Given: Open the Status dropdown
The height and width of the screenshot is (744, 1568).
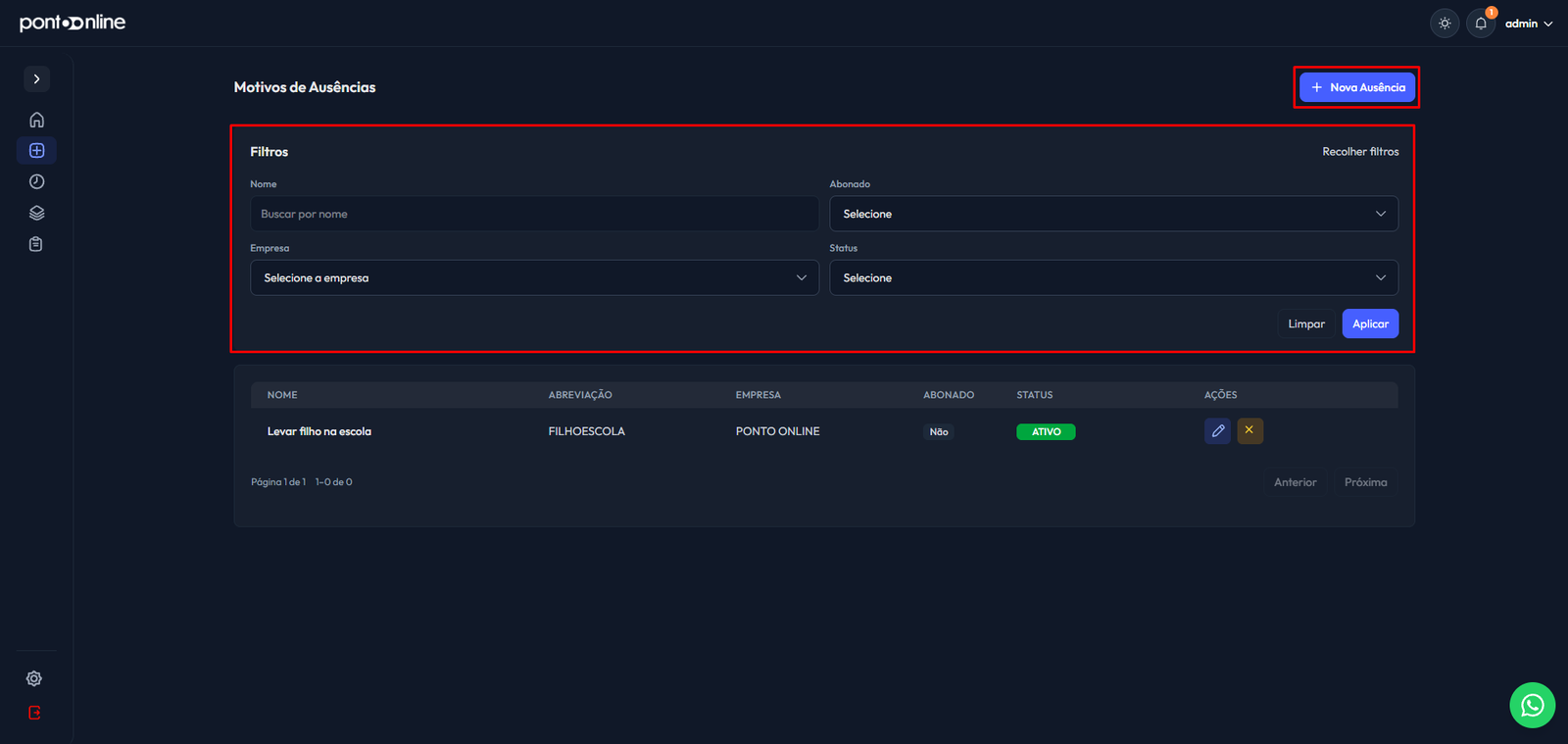Looking at the screenshot, I should pyautogui.click(x=1113, y=277).
